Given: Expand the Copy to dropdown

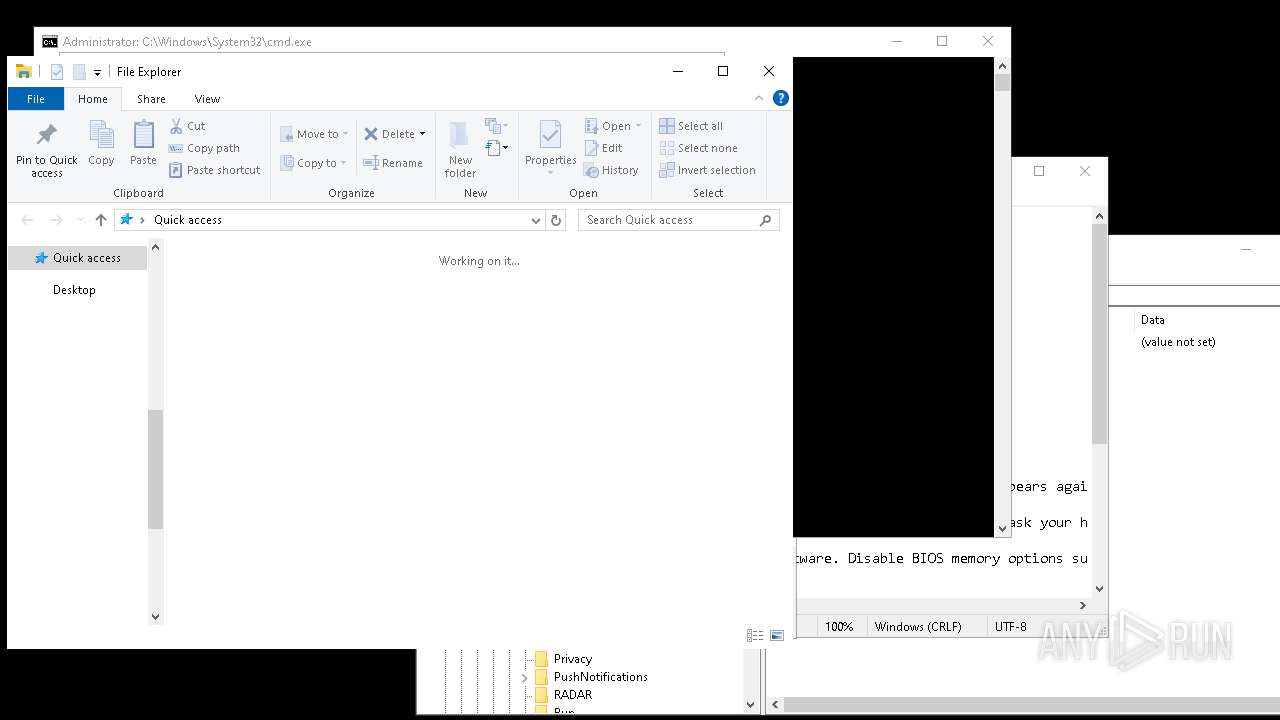Looking at the screenshot, I should [343, 163].
